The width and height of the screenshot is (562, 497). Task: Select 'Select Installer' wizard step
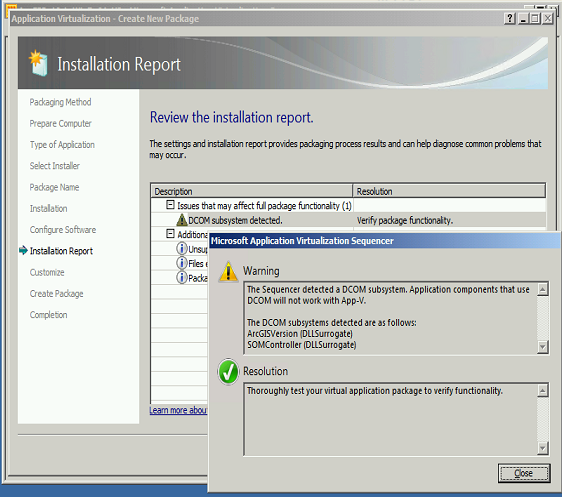[55, 166]
